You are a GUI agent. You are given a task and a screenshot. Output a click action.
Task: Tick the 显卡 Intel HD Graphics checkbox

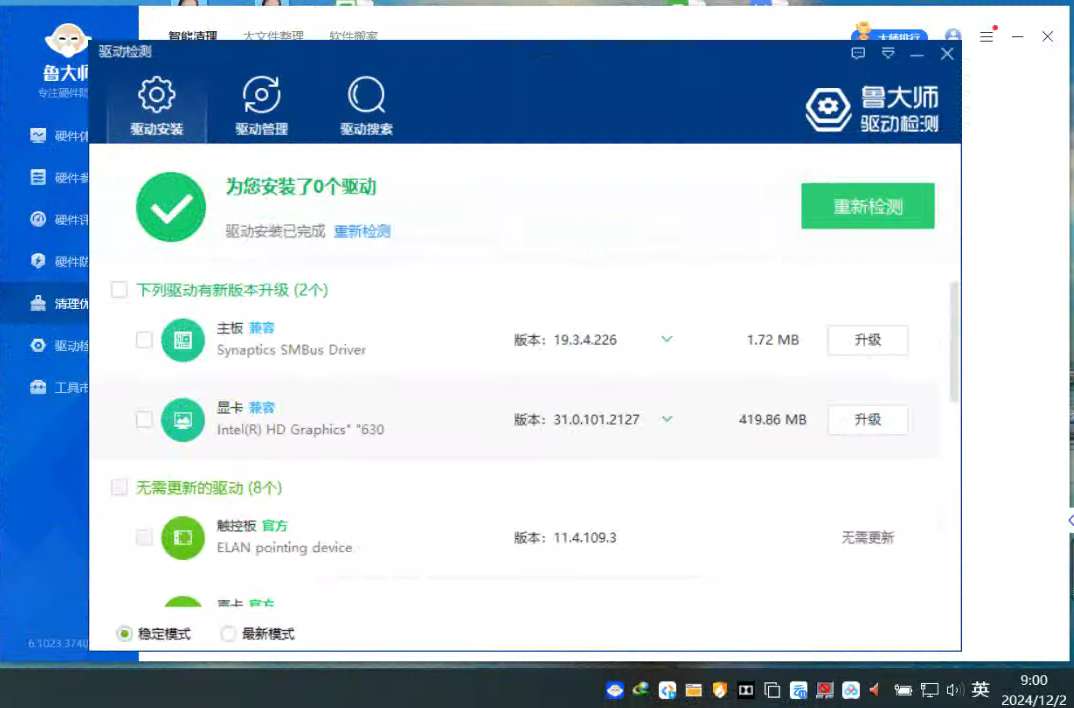pyautogui.click(x=144, y=419)
